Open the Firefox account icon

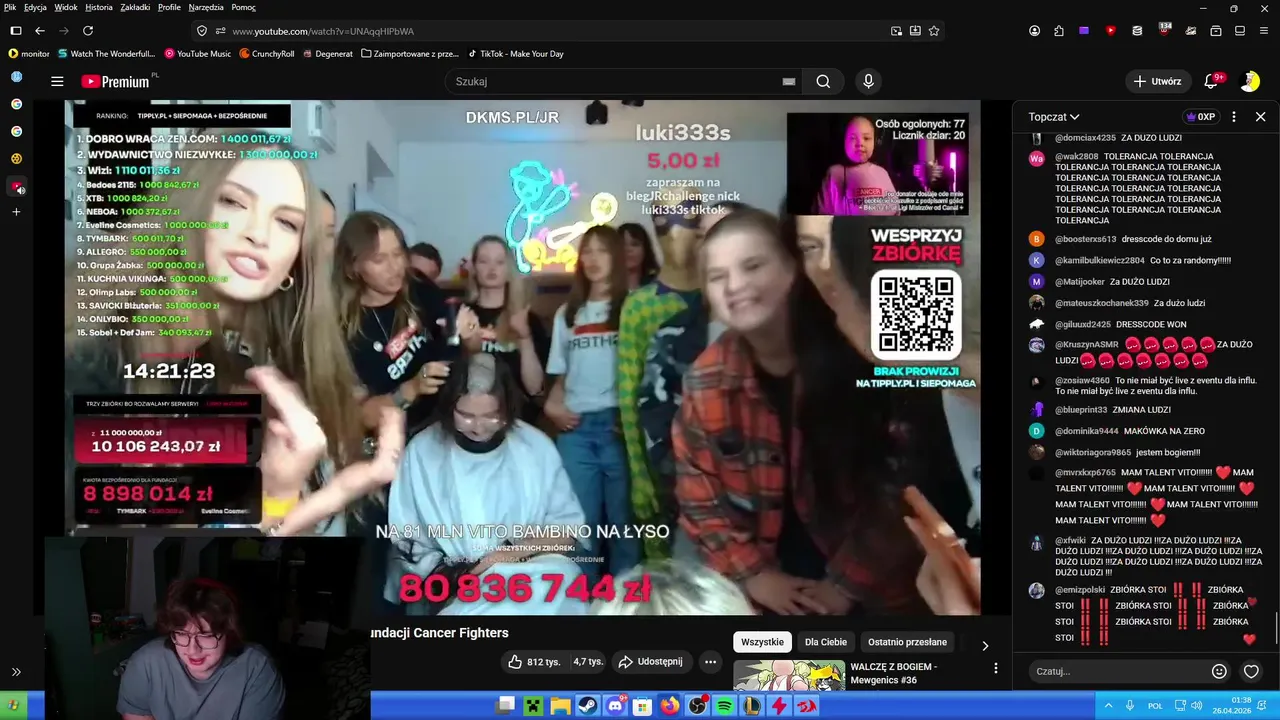pos(1034,31)
